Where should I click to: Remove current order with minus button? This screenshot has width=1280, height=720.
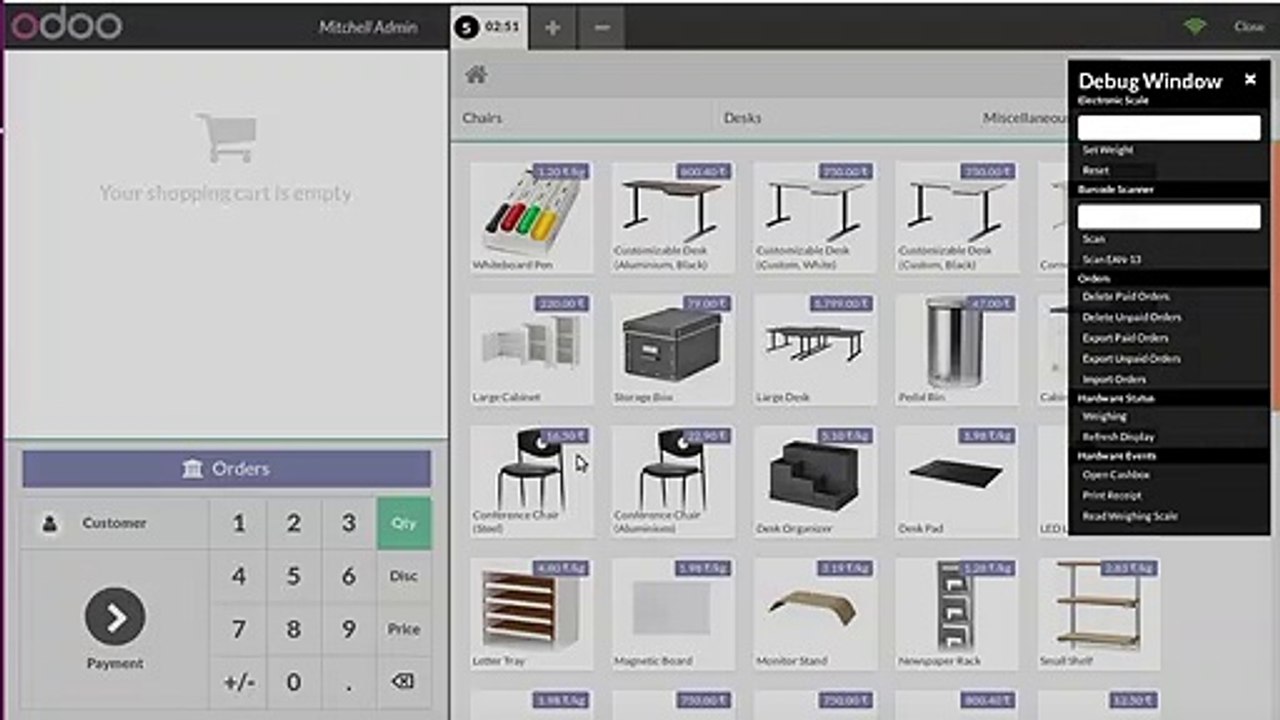[601, 27]
